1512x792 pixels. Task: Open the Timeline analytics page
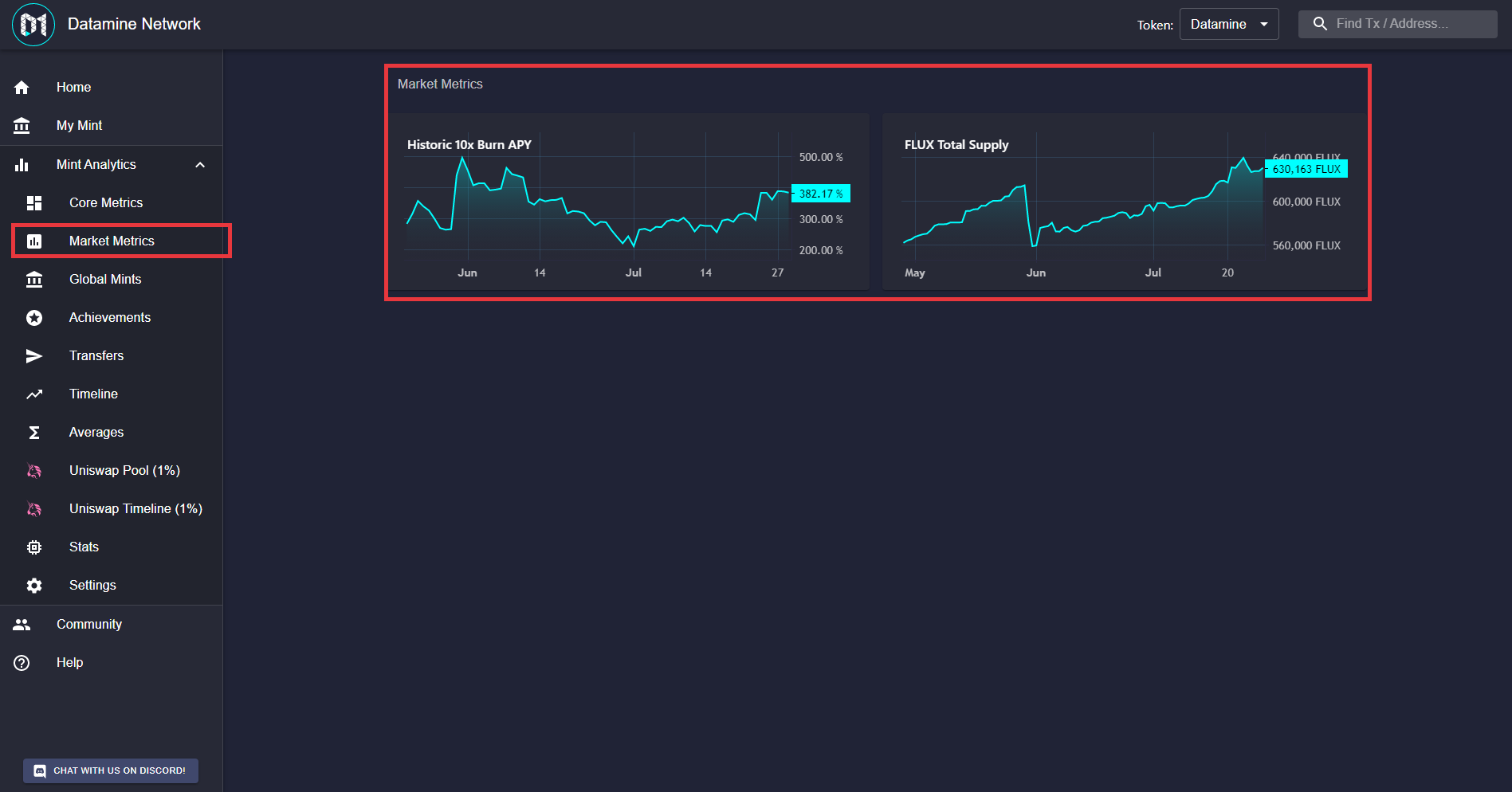pos(112,394)
